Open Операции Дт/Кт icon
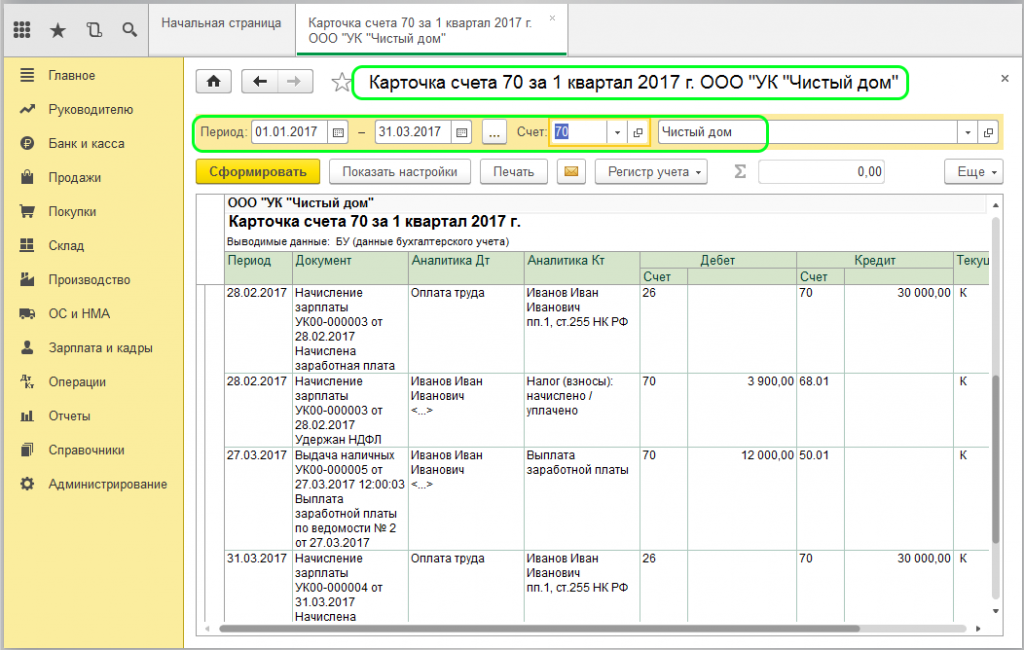 point(27,382)
